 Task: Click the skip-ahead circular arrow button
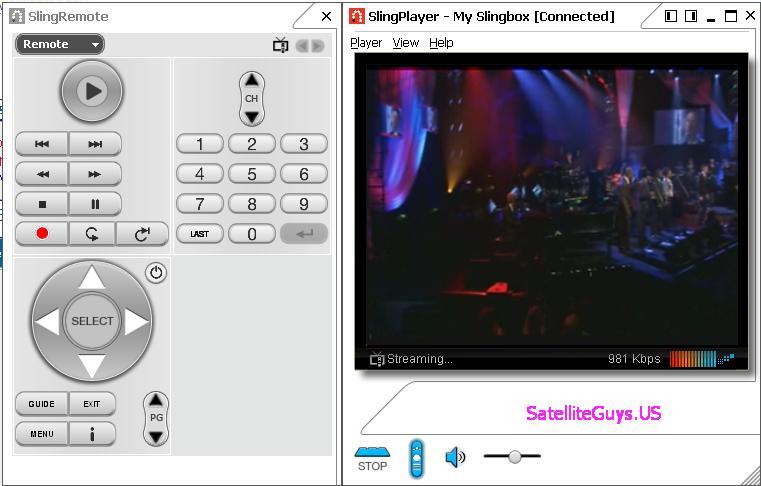pos(142,234)
